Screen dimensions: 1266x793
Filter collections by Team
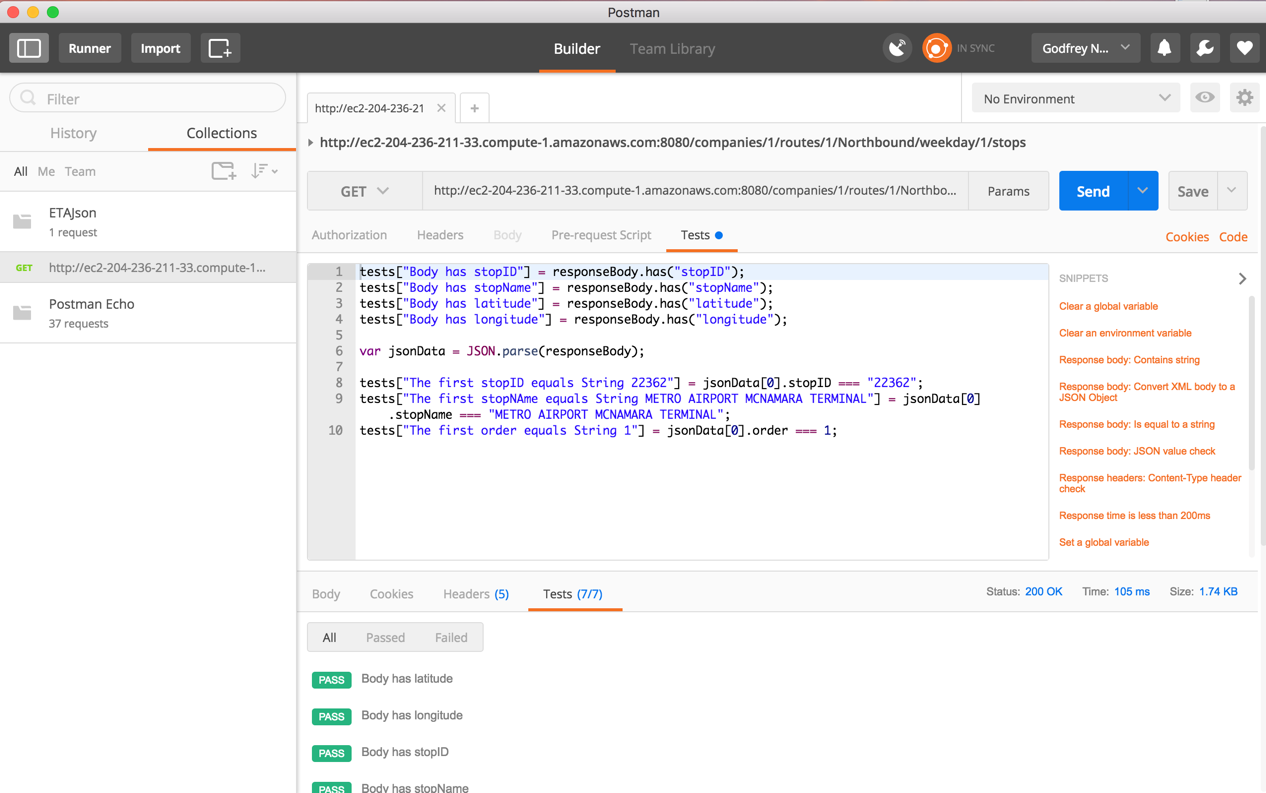[80, 171]
